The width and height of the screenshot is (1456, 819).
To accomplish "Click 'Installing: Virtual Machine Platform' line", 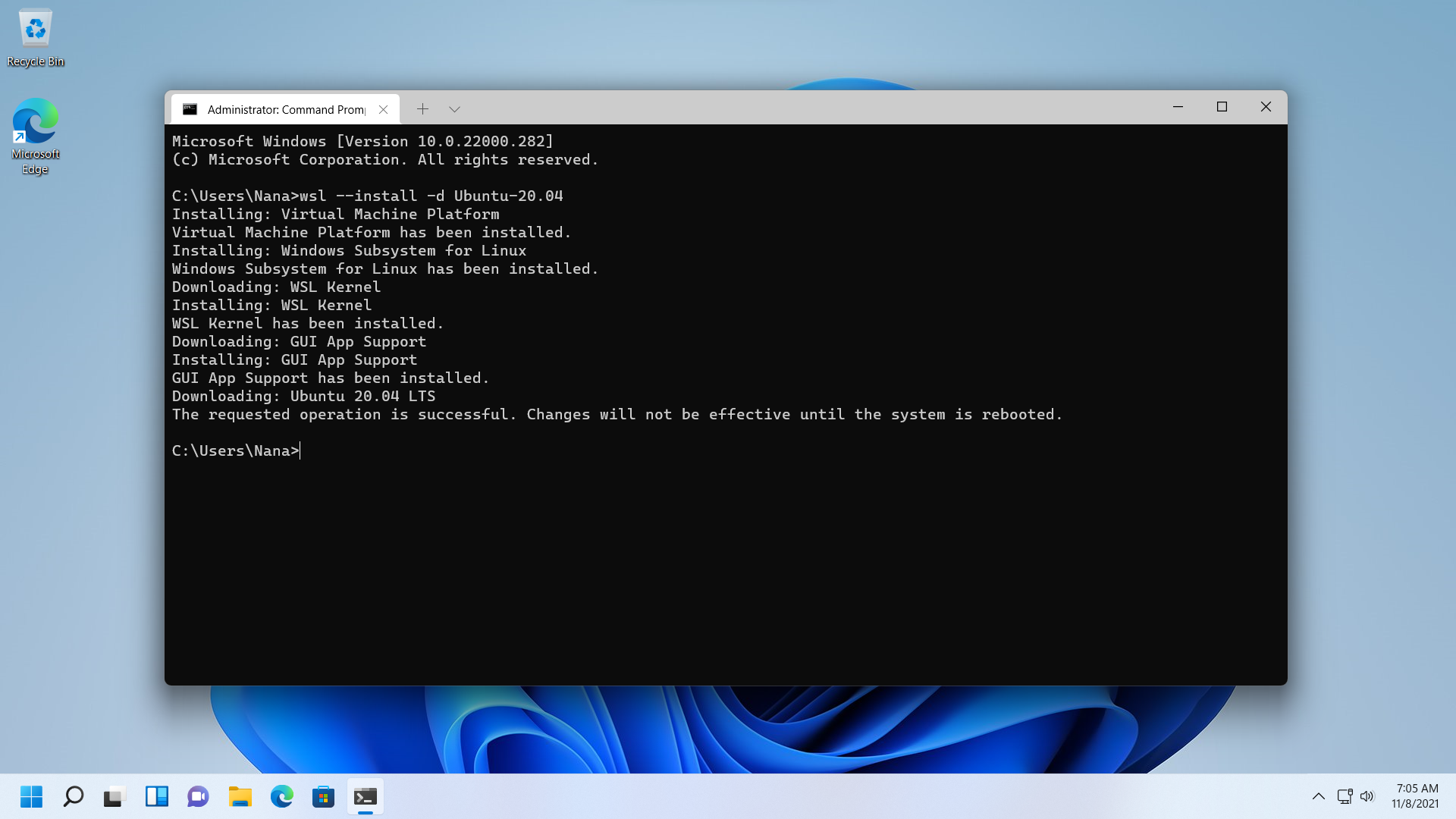I will click(x=335, y=214).
